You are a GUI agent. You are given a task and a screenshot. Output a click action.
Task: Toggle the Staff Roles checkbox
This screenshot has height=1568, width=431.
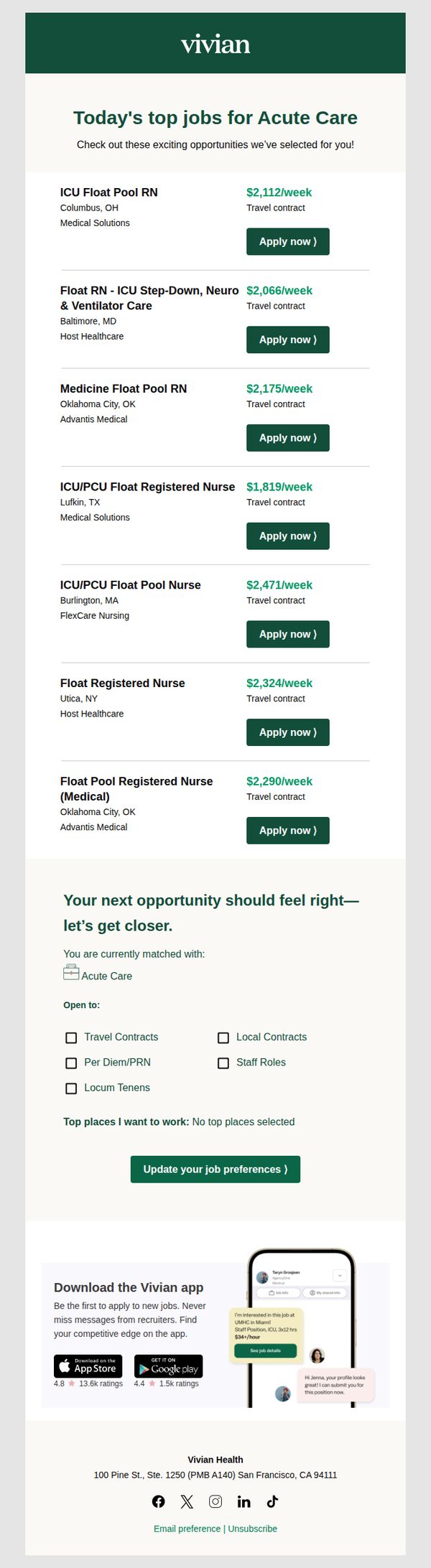click(223, 1063)
